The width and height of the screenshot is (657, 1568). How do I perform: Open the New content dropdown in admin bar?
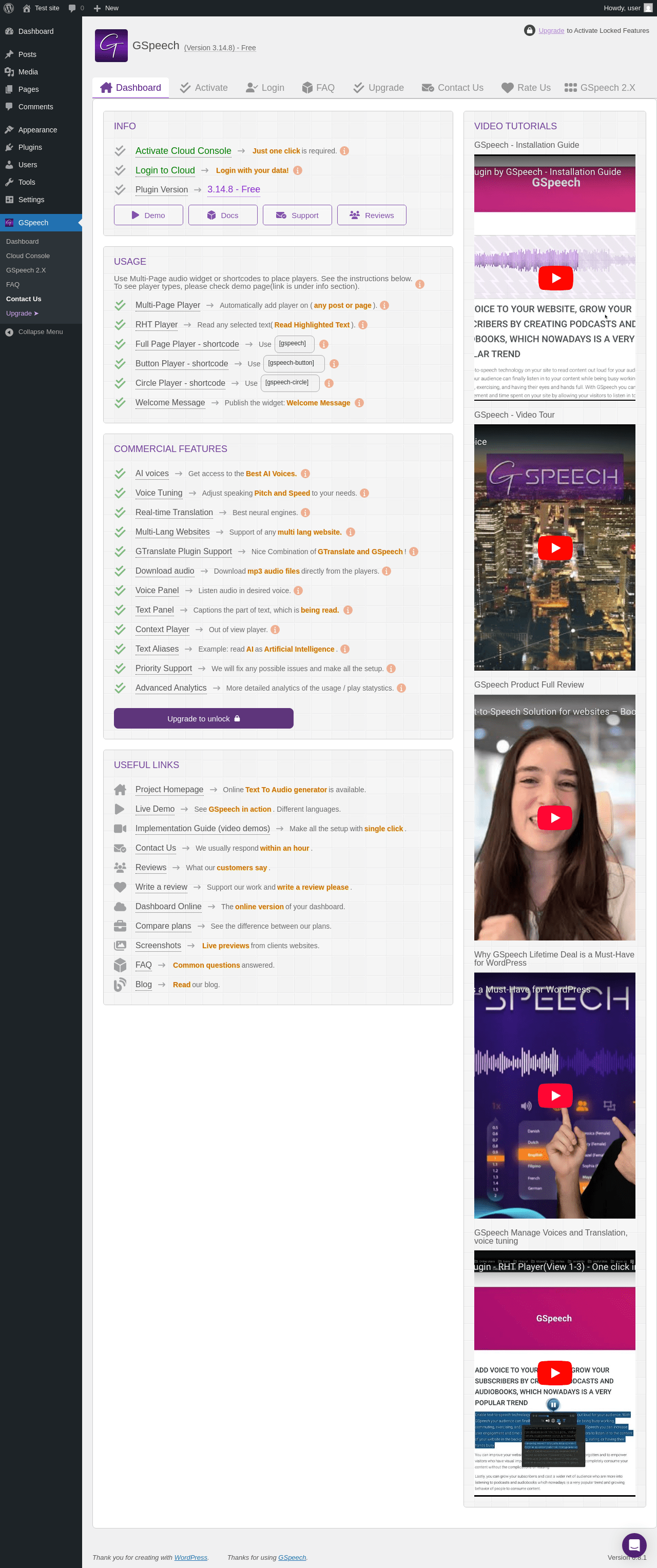pyautogui.click(x=106, y=8)
